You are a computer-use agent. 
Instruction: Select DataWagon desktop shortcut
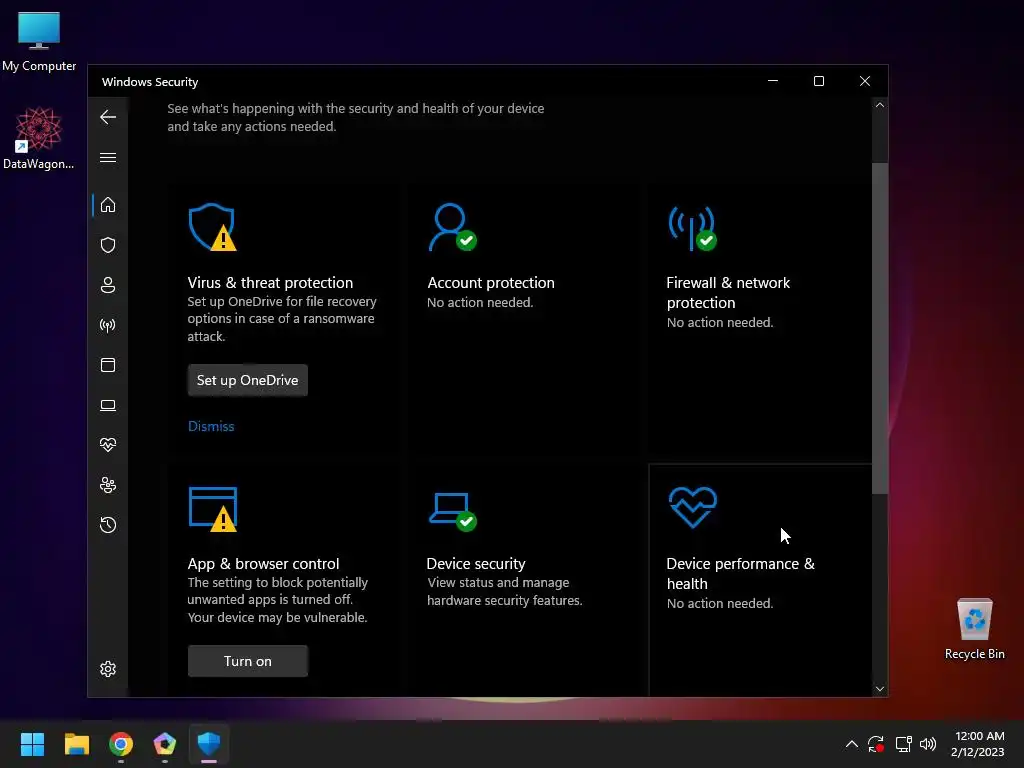[x=39, y=138]
